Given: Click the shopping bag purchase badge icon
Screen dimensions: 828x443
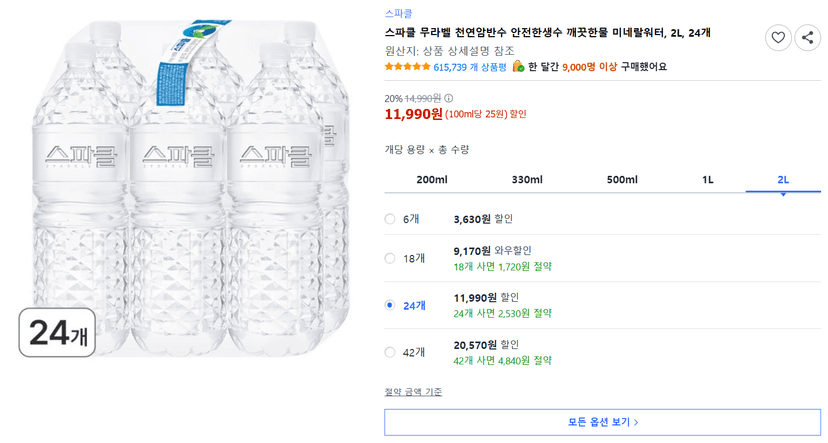Looking at the screenshot, I should [518, 66].
